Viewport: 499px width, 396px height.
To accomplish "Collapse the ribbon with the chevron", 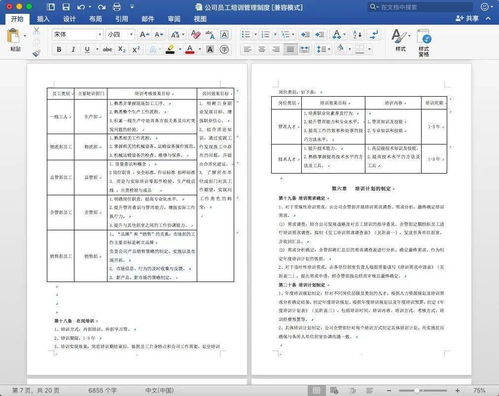I will (x=488, y=19).
